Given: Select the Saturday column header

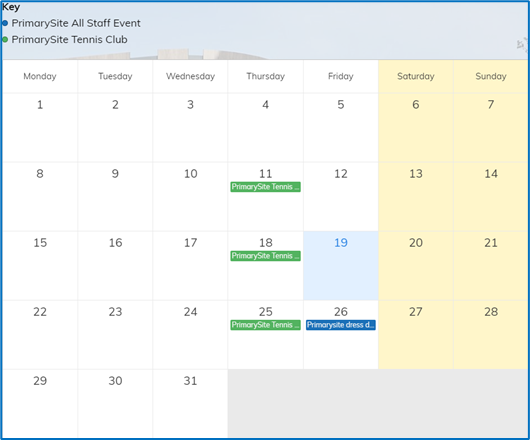Looking at the screenshot, I should click(x=416, y=76).
